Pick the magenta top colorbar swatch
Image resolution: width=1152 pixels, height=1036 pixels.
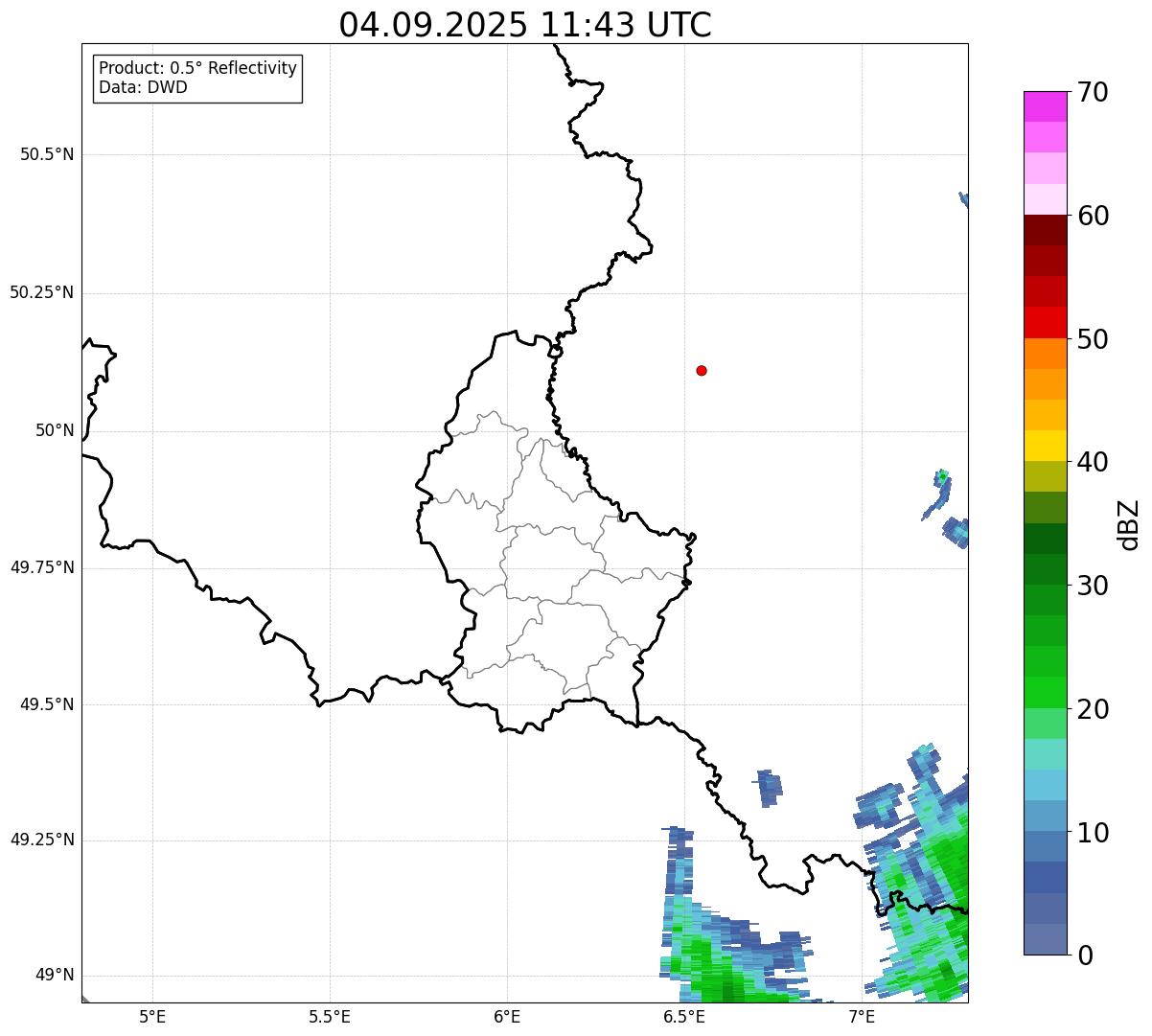click(x=1045, y=106)
